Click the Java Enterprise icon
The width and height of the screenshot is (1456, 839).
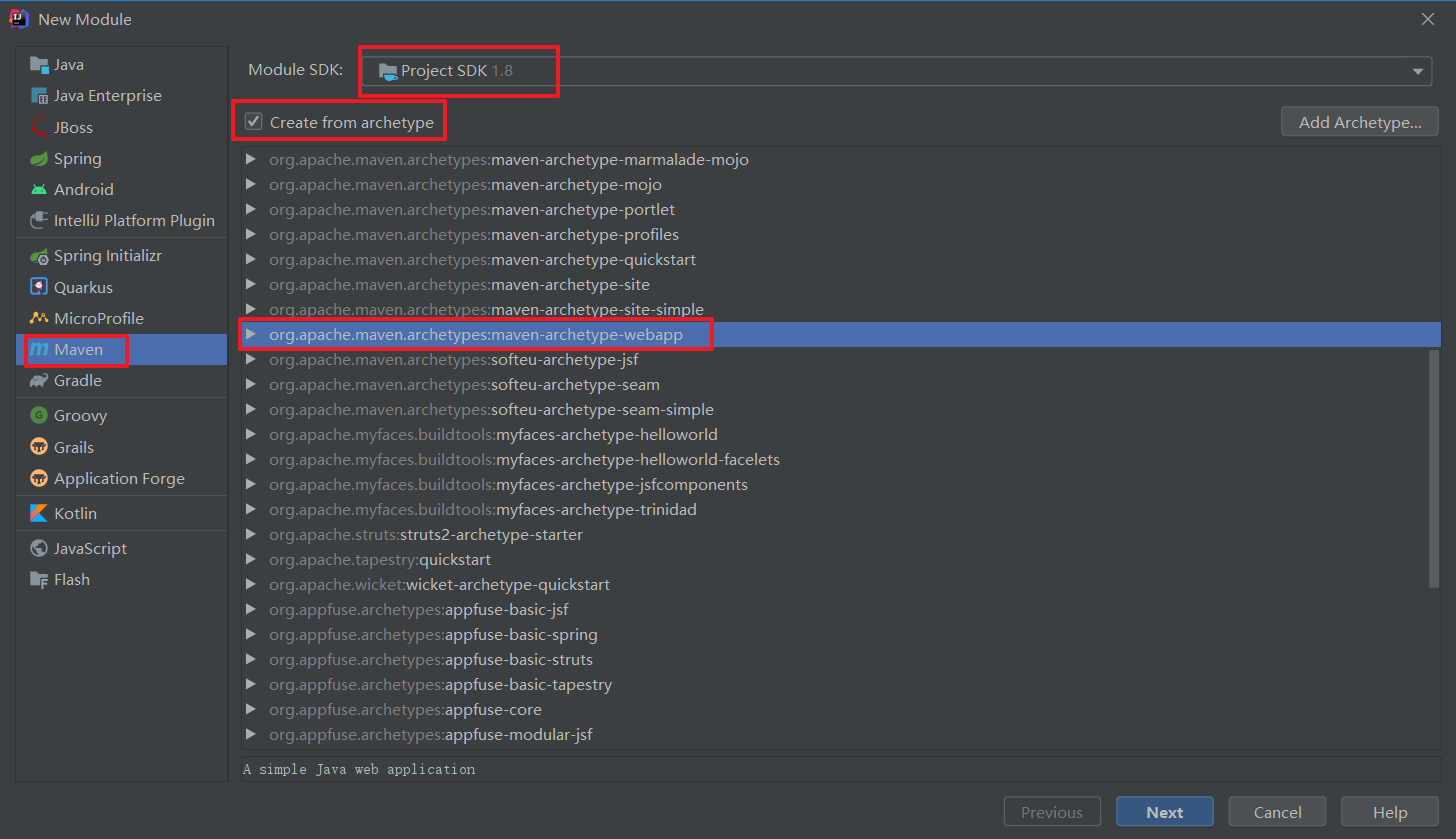(x=39, y=96)
